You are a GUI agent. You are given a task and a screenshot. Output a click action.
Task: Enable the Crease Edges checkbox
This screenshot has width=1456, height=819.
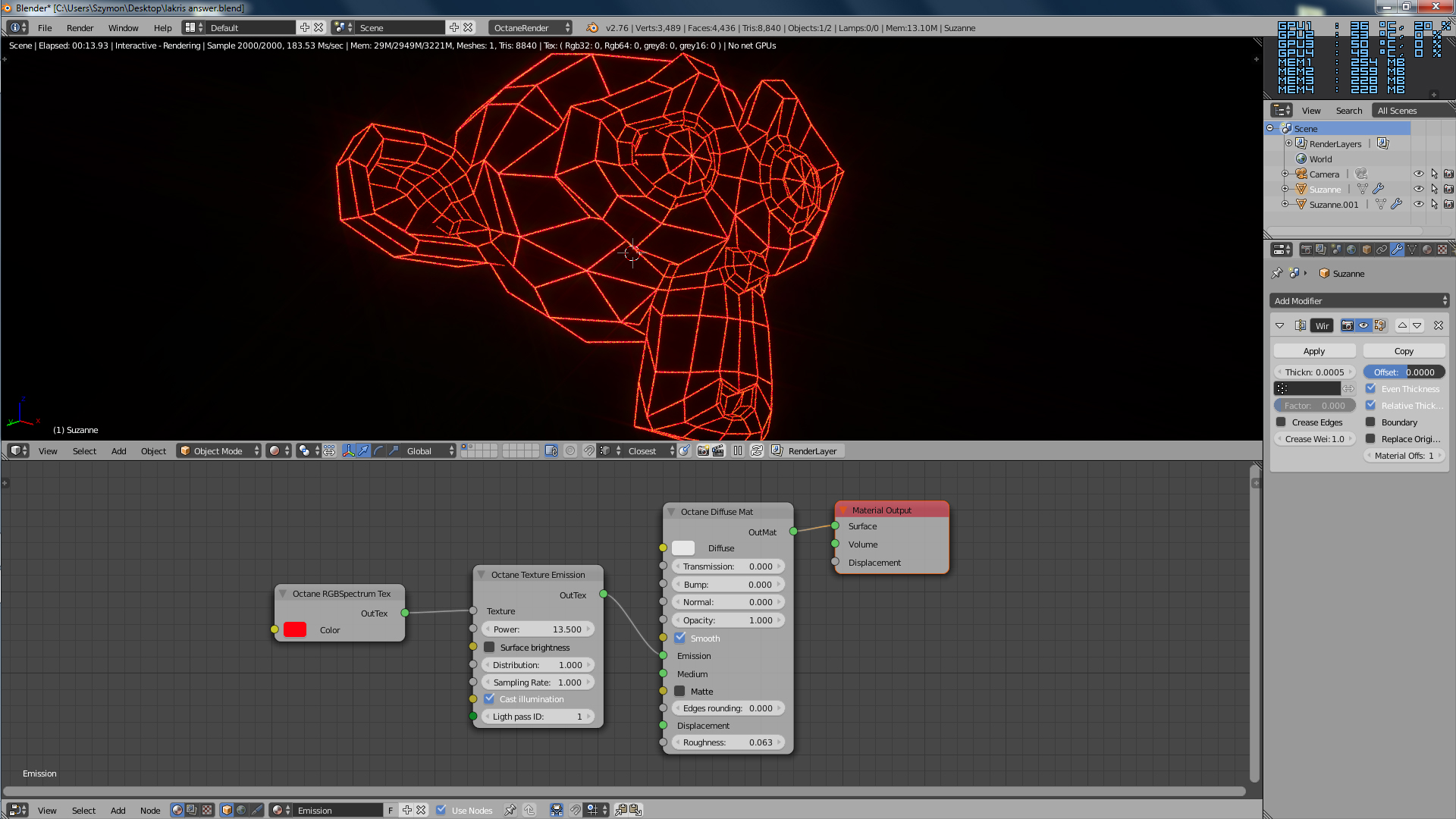click(x=1281, y=422)
